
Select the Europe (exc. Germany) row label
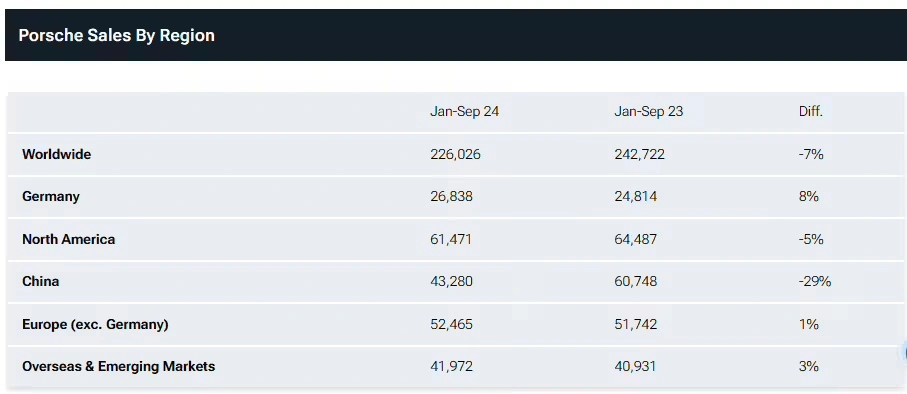(95, 324)
